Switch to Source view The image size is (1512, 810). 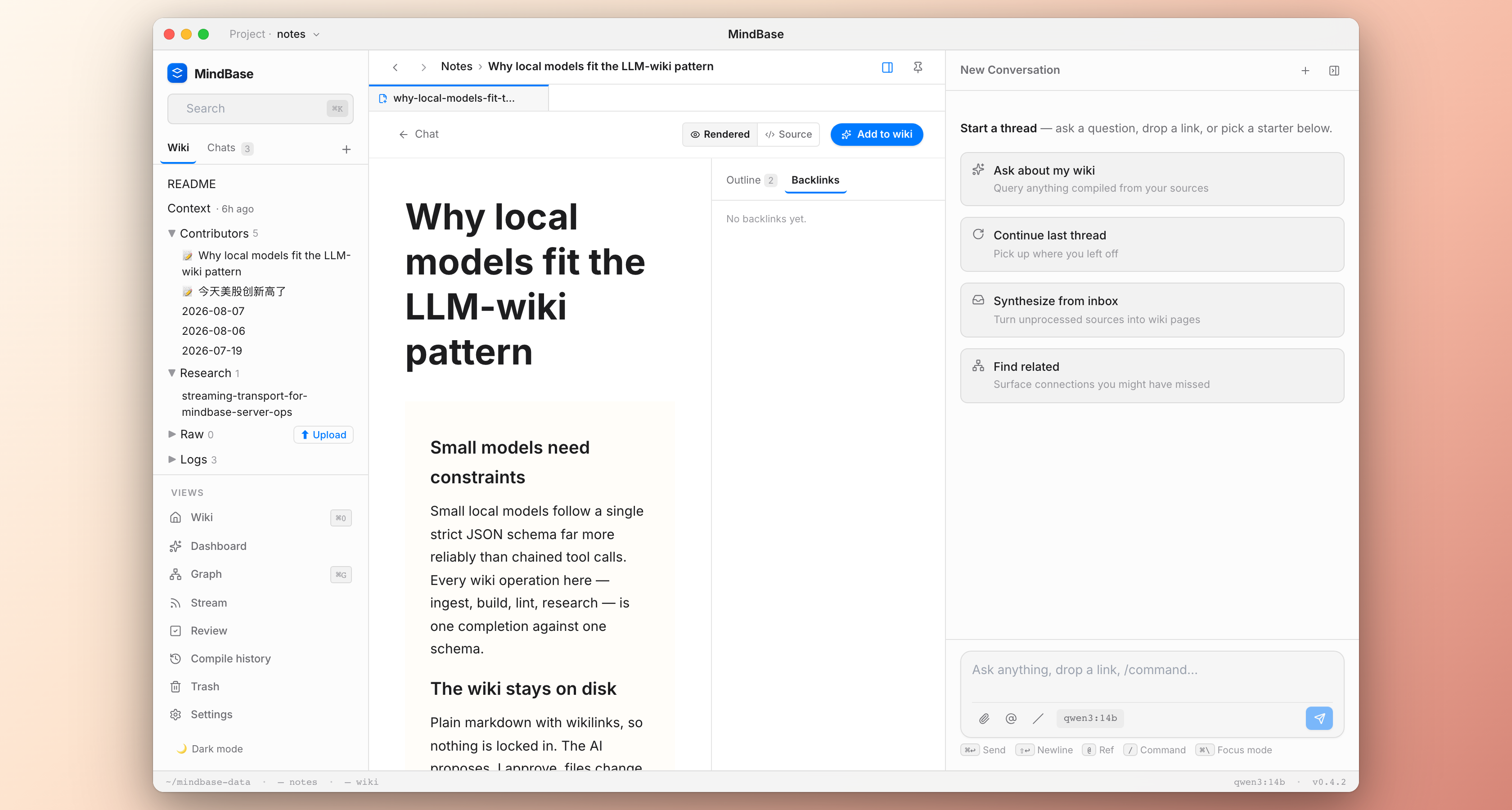[x=788, y=135]
